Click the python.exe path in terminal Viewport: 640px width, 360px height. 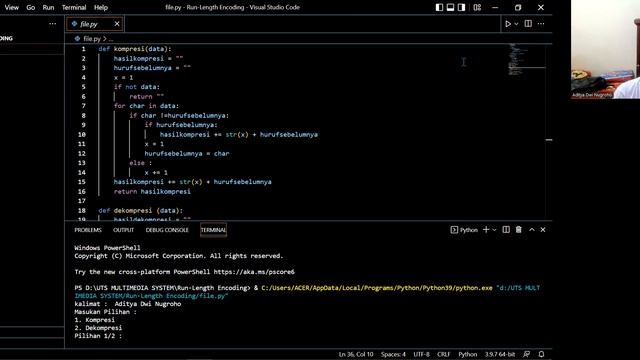pos(377,288)
